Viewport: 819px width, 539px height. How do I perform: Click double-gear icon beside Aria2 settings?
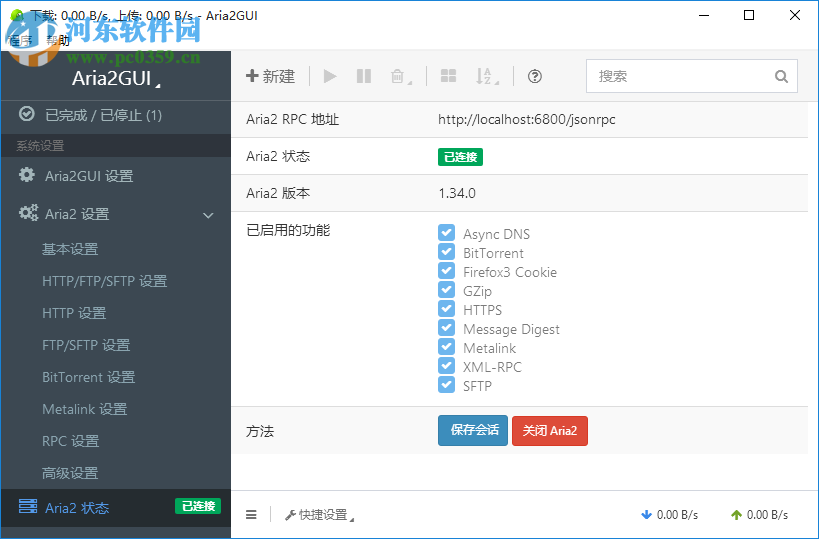pos(28,213)
